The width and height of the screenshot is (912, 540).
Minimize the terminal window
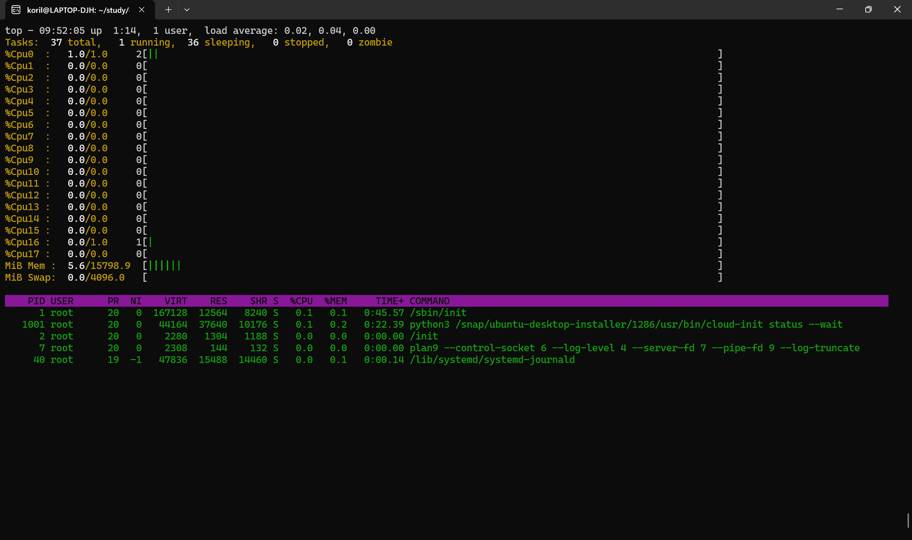(x=839, y=10)
